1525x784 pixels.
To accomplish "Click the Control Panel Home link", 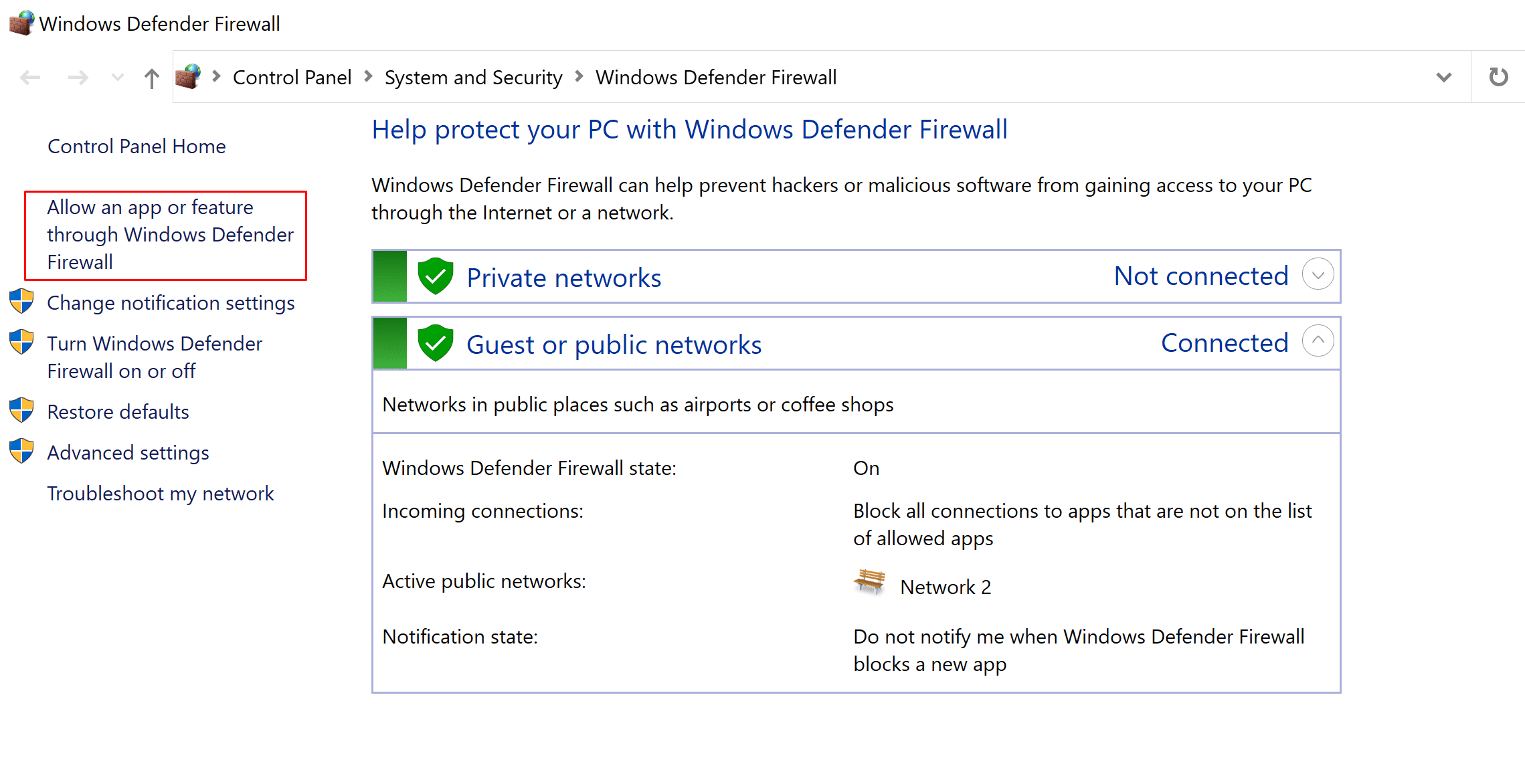I will click(137, 146).
